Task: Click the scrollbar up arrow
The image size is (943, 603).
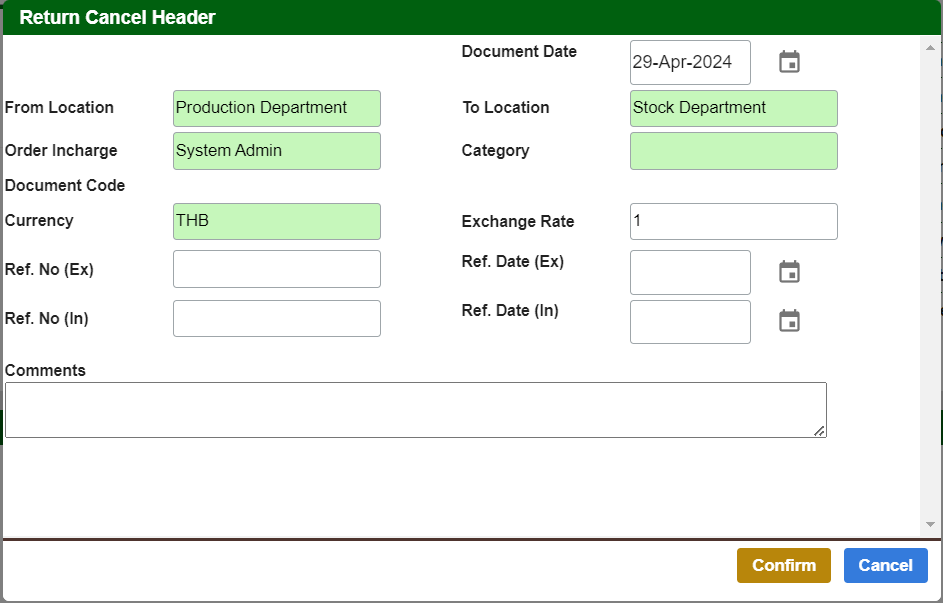Action: pyautogui.click(x=930, y=46)
